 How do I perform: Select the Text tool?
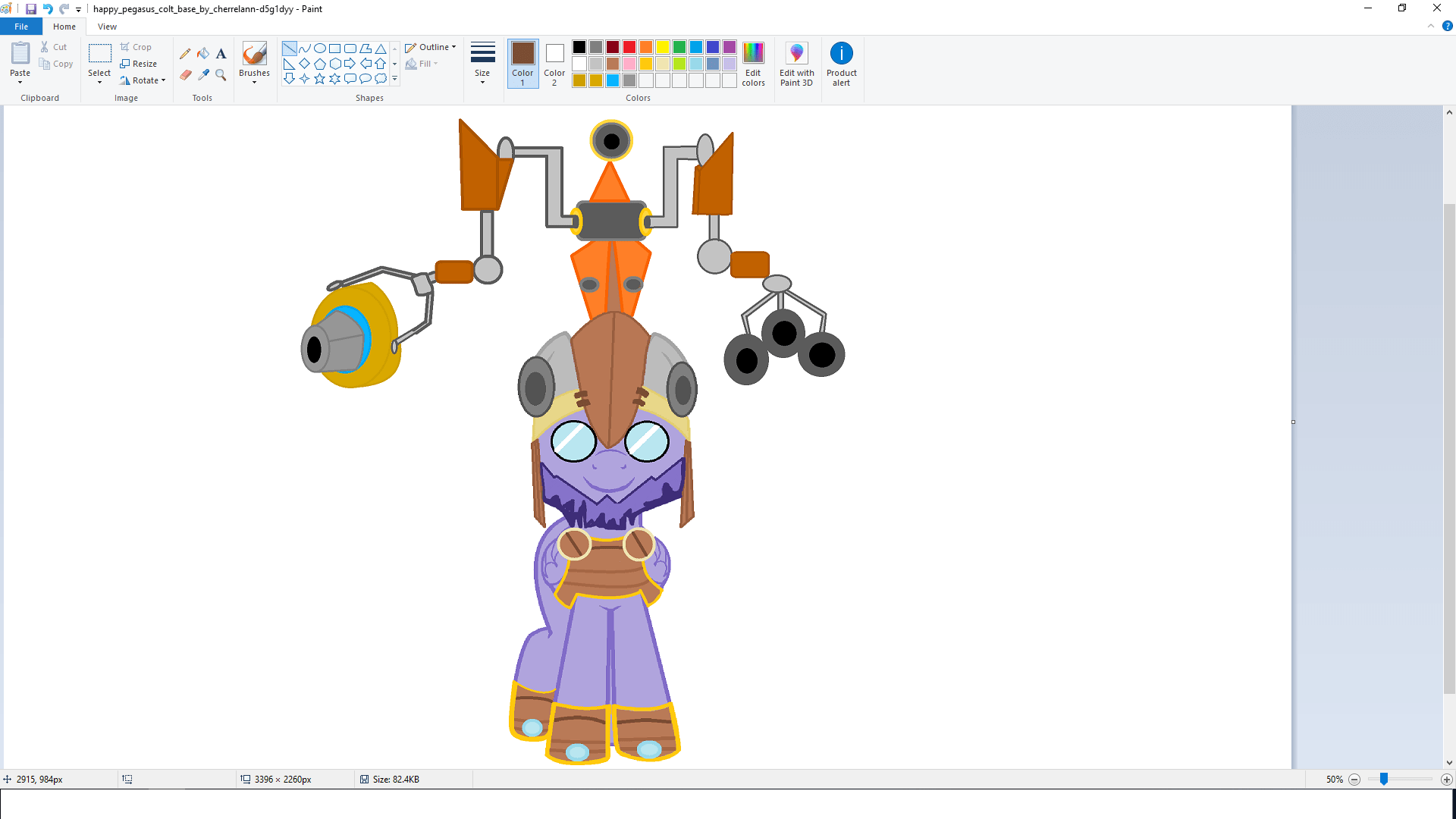pos(221,53)
